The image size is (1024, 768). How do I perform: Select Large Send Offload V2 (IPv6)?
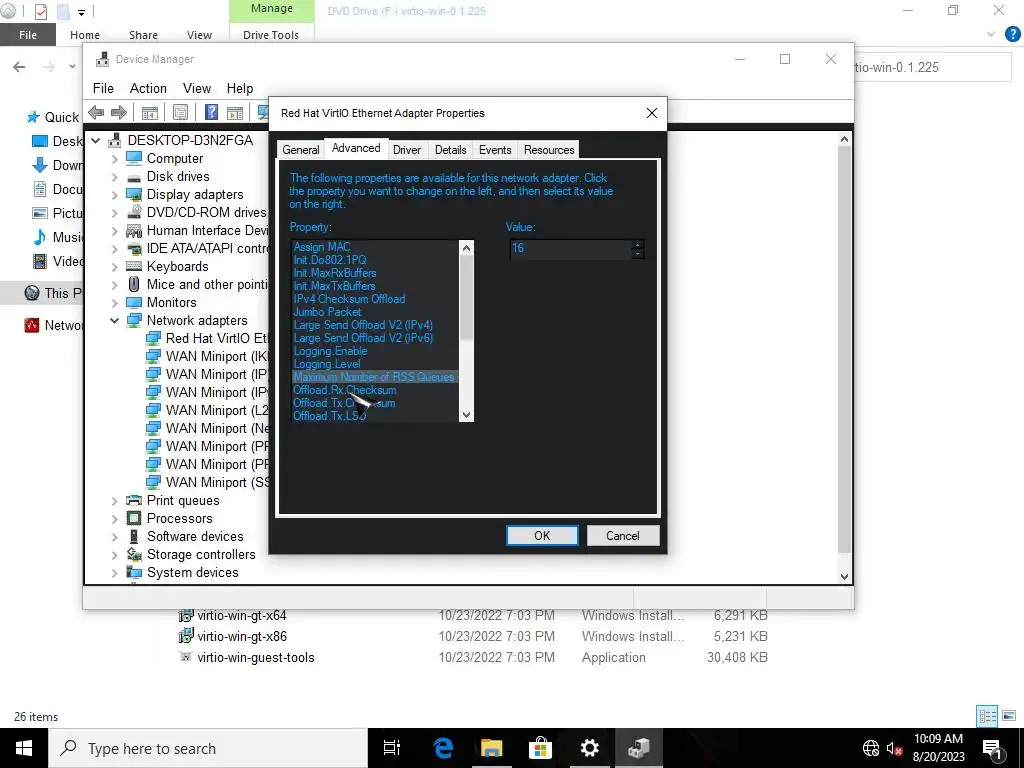362,338
